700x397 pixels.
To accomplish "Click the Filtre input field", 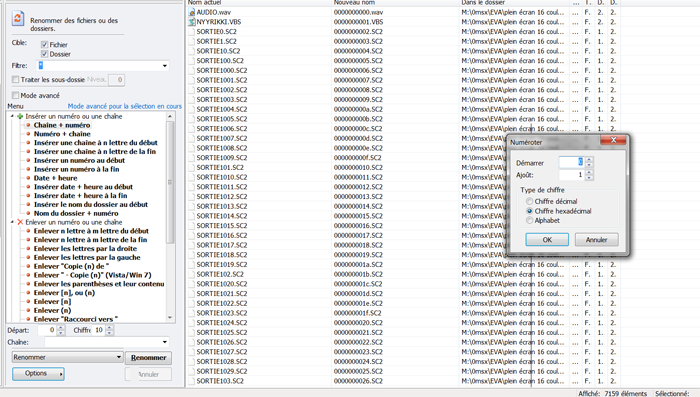I will [x=98, y=66].
